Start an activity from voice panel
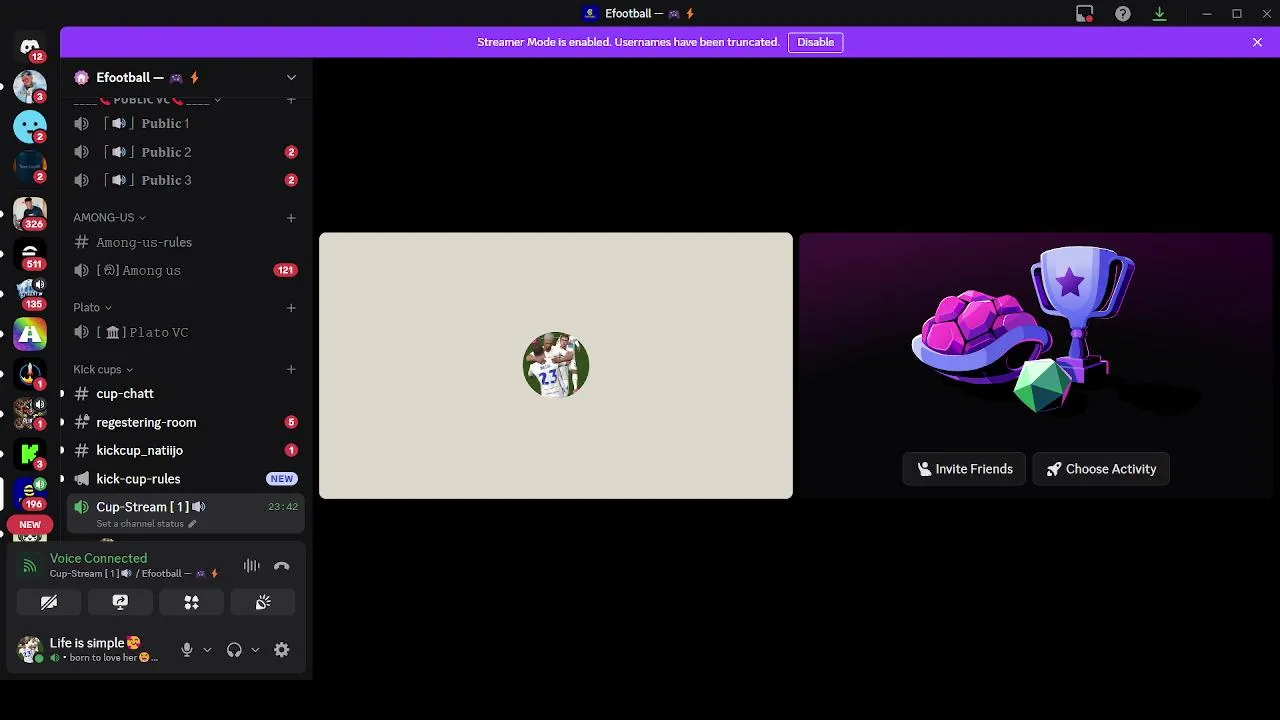 tap(191, 602)
